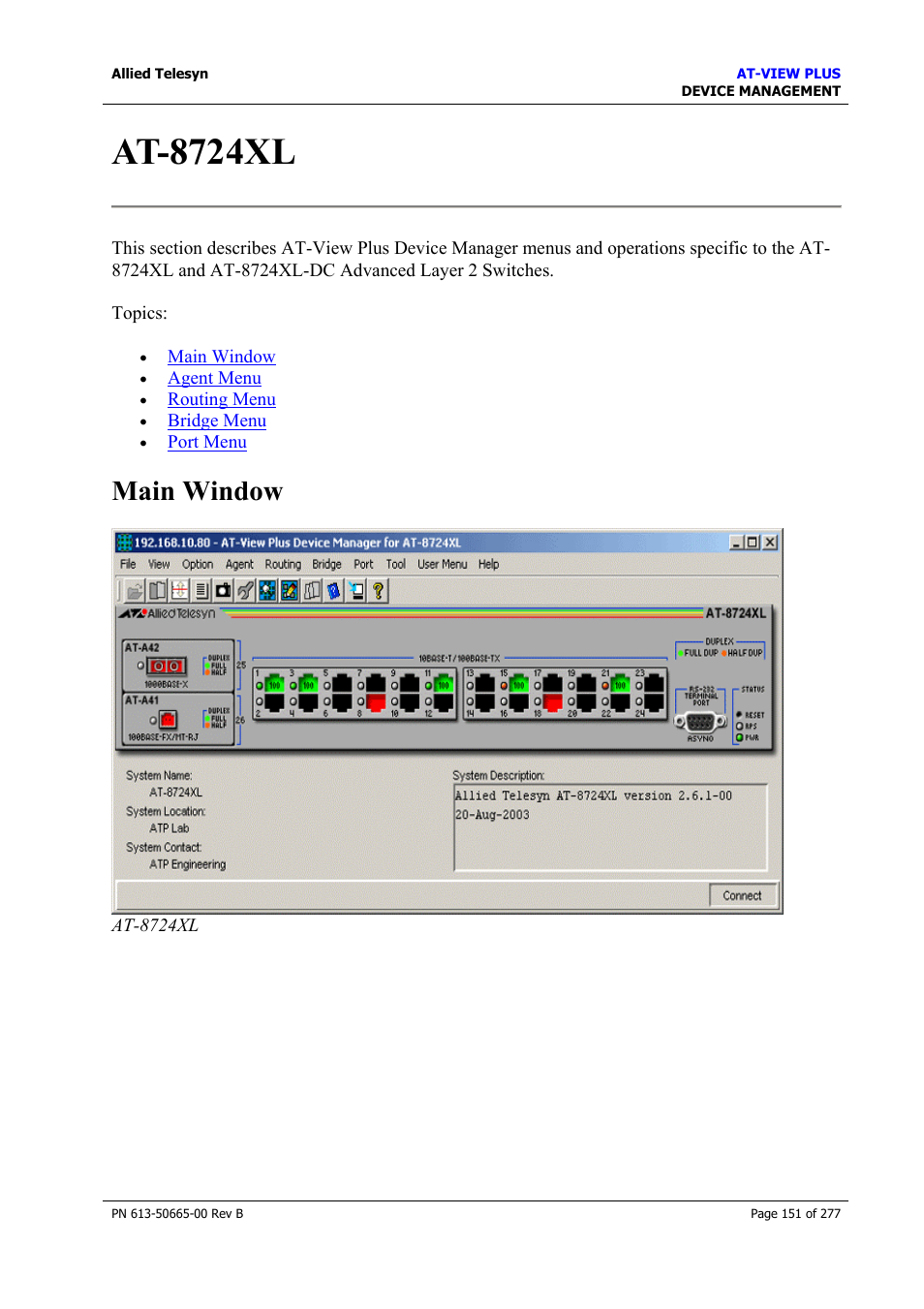Select switch port 13 on the panel

point(485,683)
